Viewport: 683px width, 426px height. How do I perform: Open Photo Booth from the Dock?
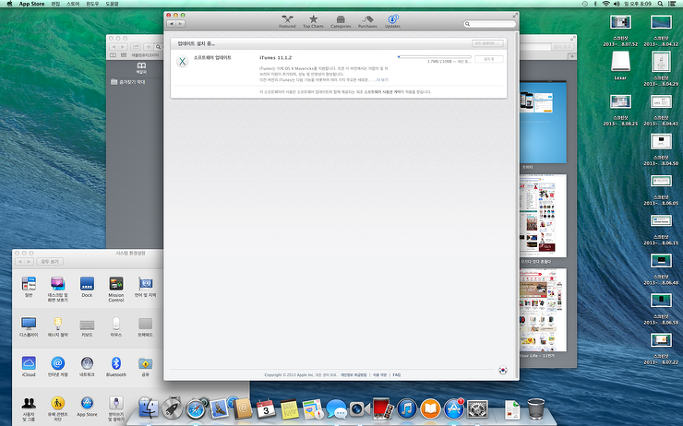coord(383,409)
